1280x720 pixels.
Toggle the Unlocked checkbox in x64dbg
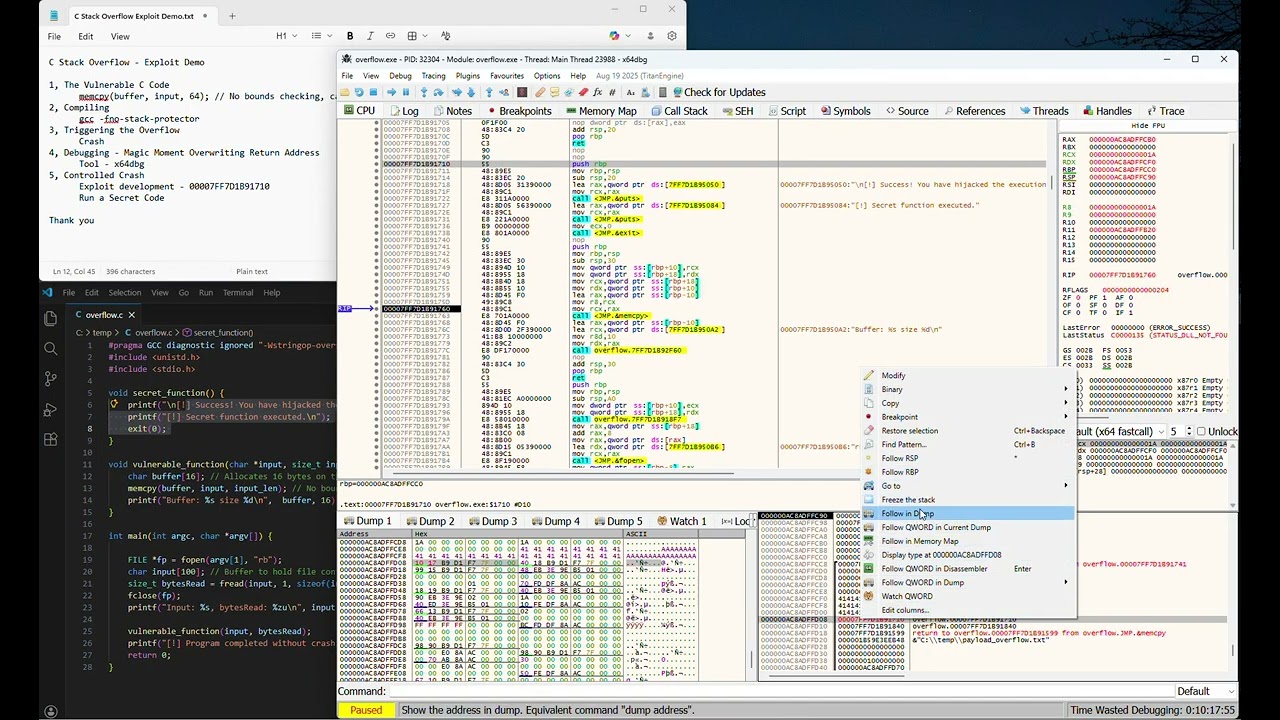(1201, 431)
